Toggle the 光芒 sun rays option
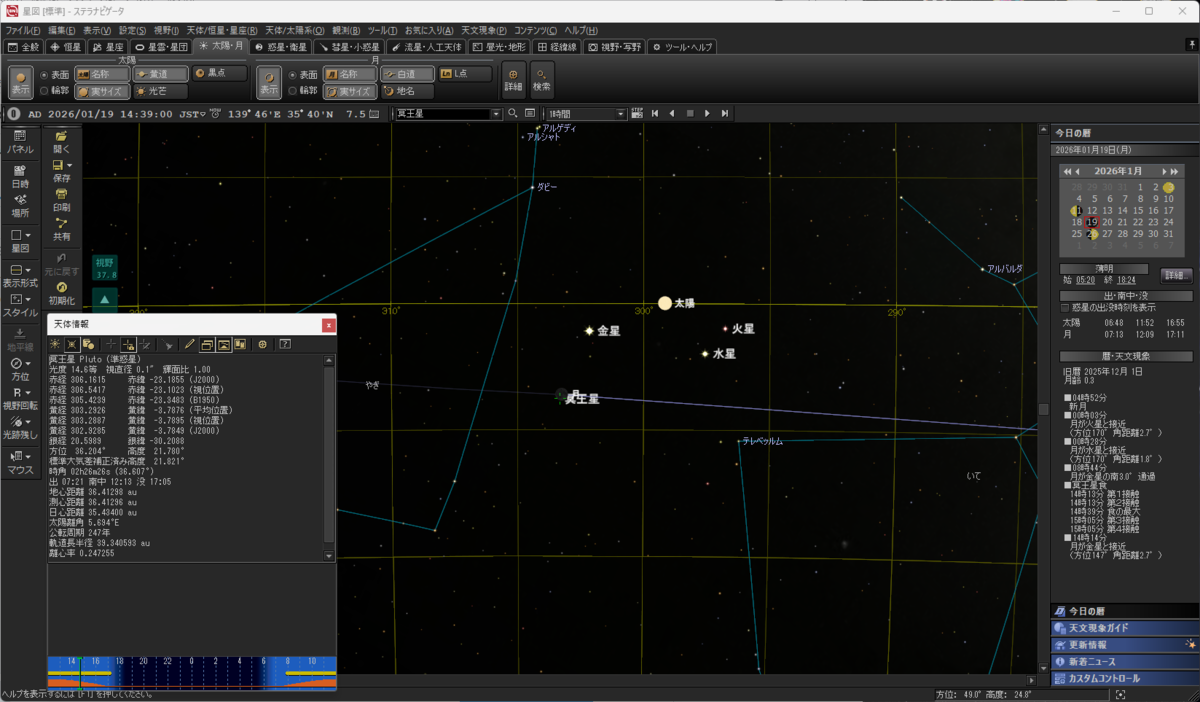 160,91
